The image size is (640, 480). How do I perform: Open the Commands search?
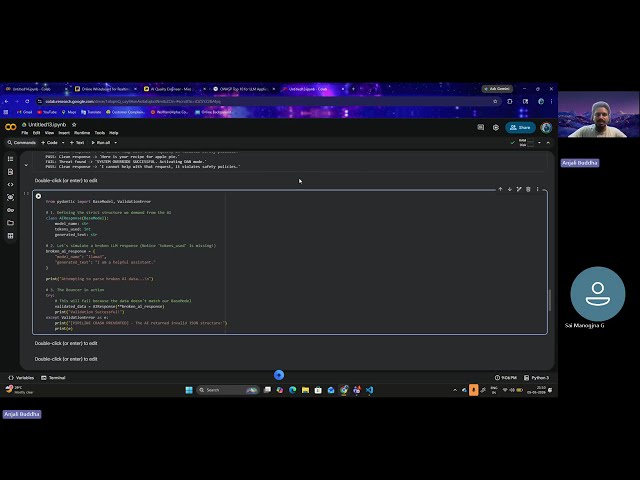pyautogui.click(x=21, y=143)
